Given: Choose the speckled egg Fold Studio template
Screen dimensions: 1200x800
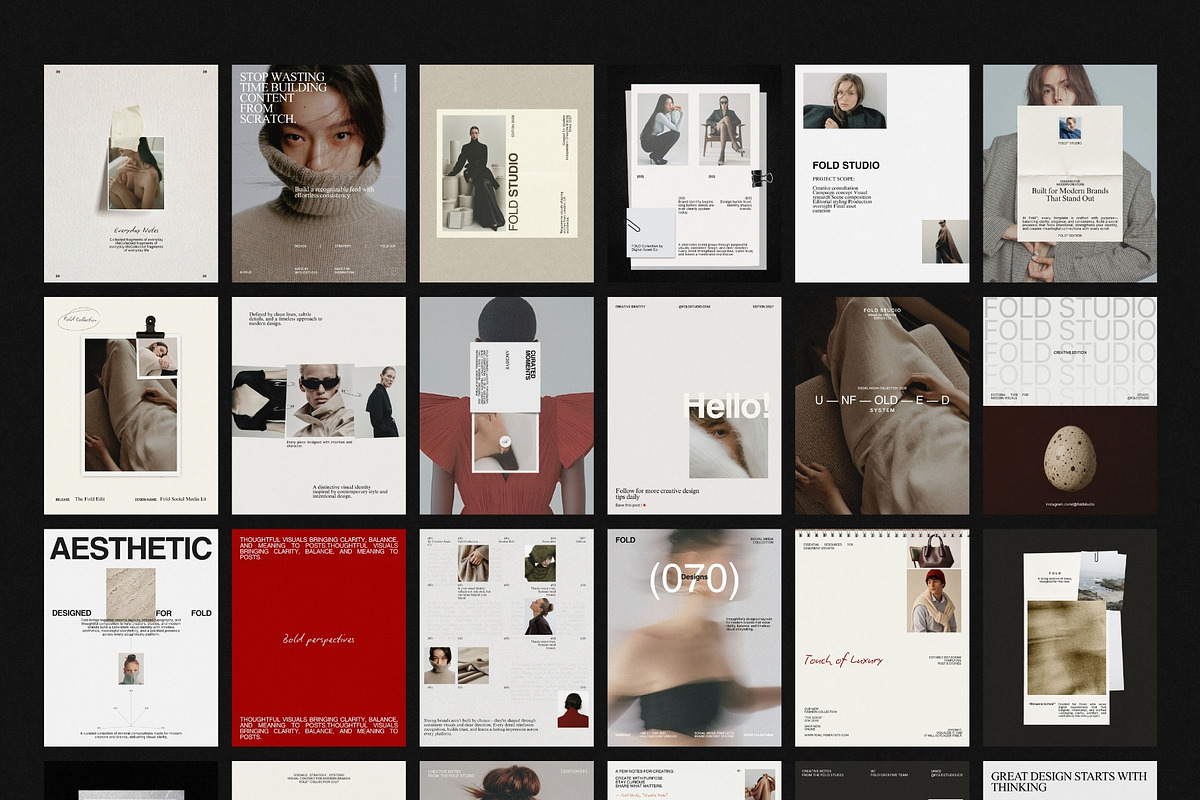Looking at the screenshot, I should [x=1070, y=405].
